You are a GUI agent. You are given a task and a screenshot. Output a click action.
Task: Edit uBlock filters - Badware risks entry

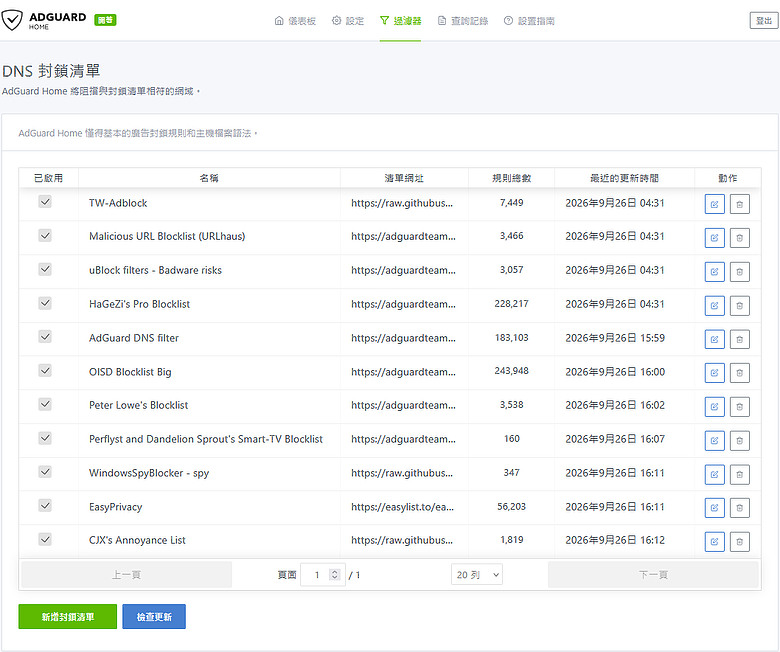click(x=714, y=272)
